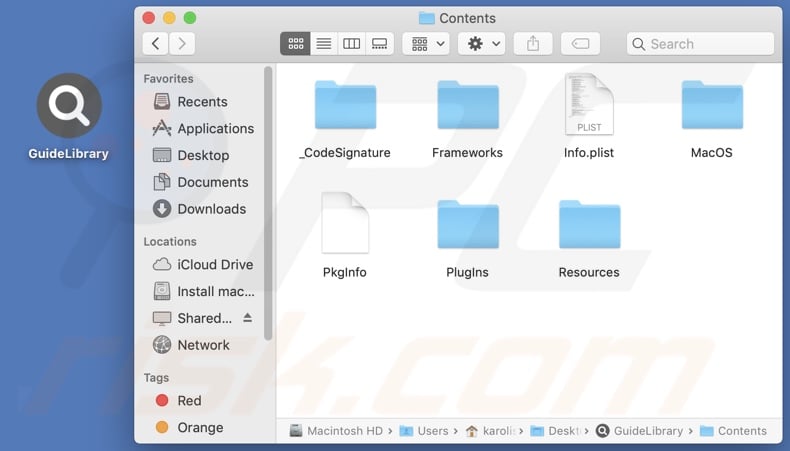Go forward with the right chevron button
This screenshot has height=451, width=790.
point(182,44)
